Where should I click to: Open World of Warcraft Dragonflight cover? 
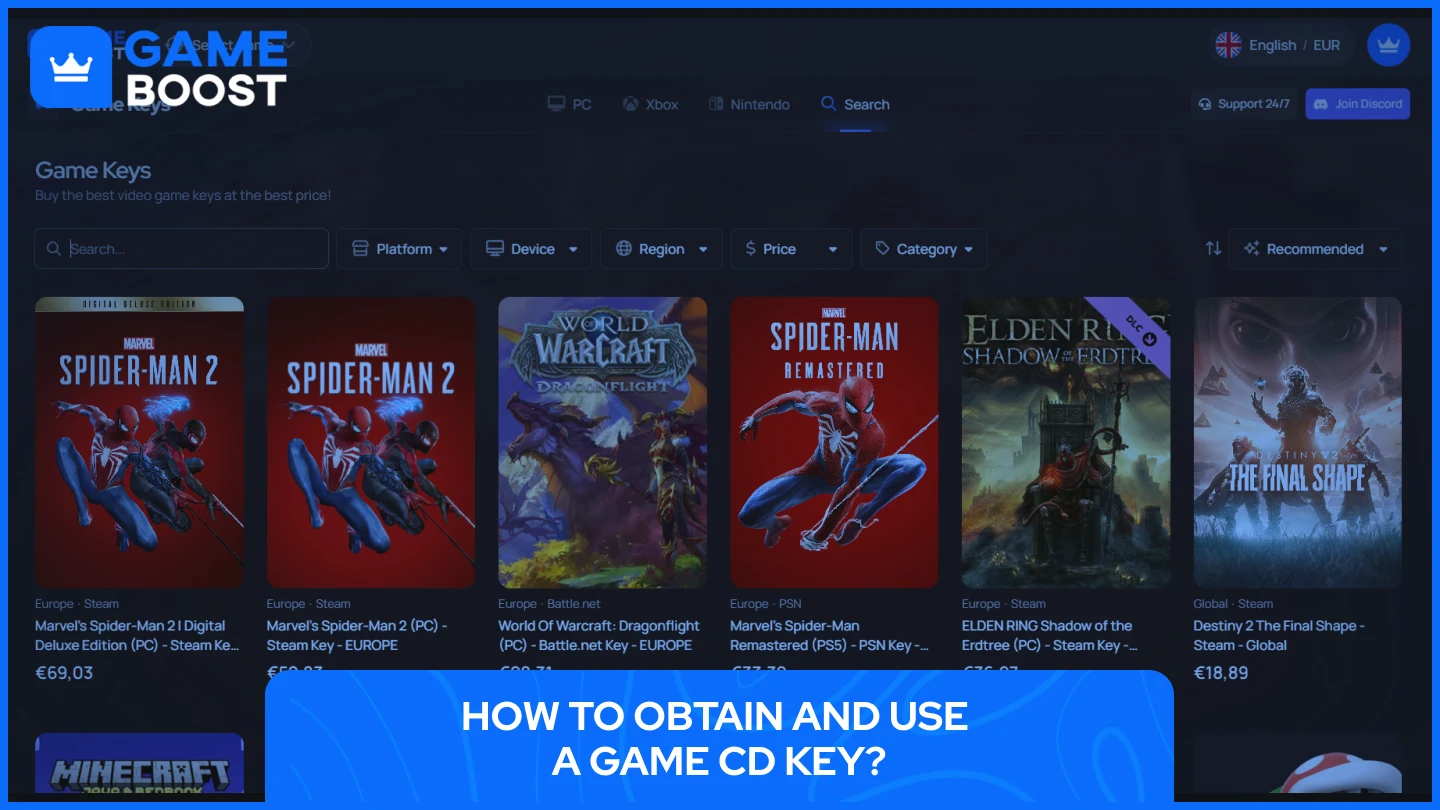click(603, 442)
